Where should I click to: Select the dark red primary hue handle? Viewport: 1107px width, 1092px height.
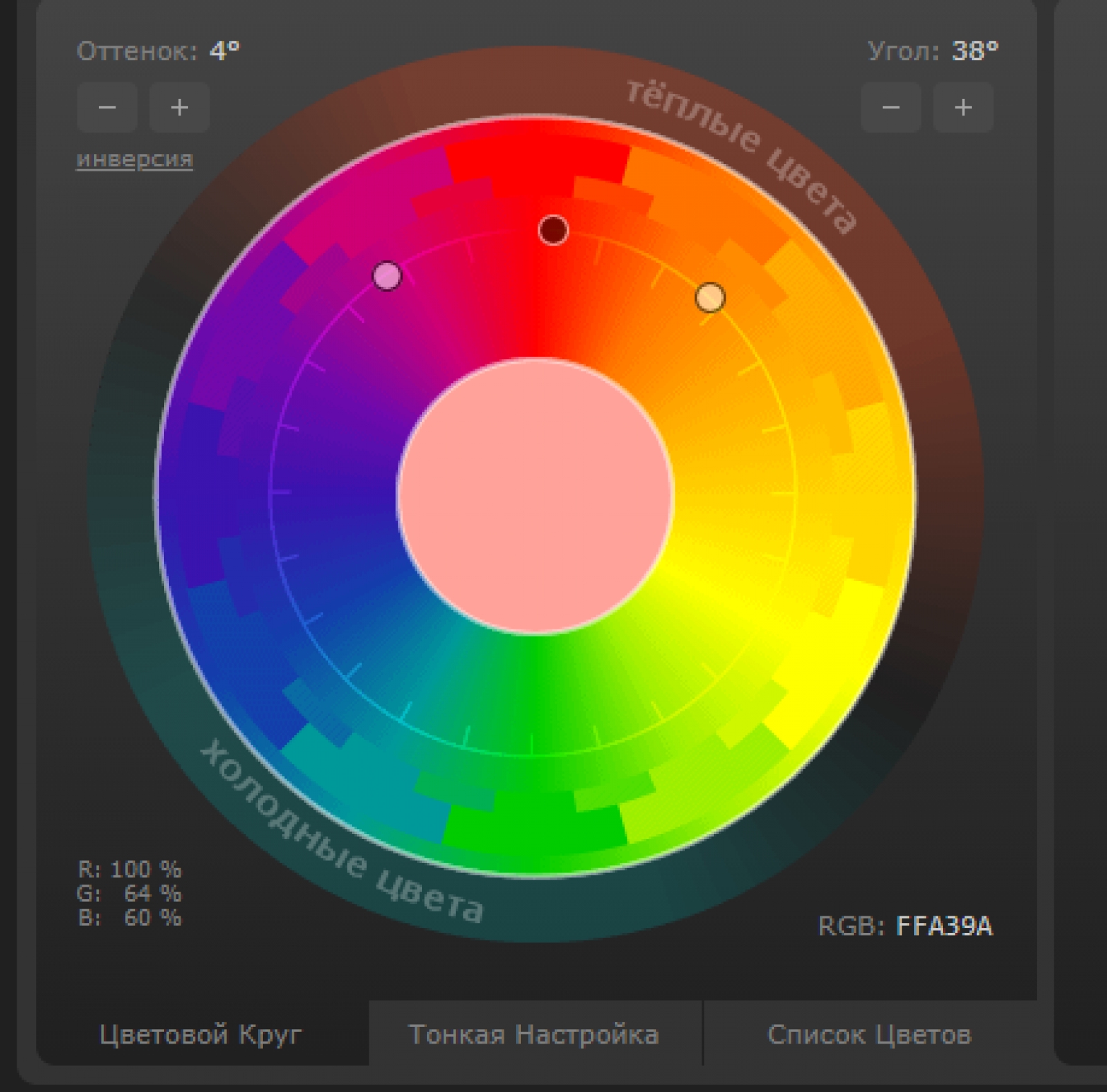[553, 230]
